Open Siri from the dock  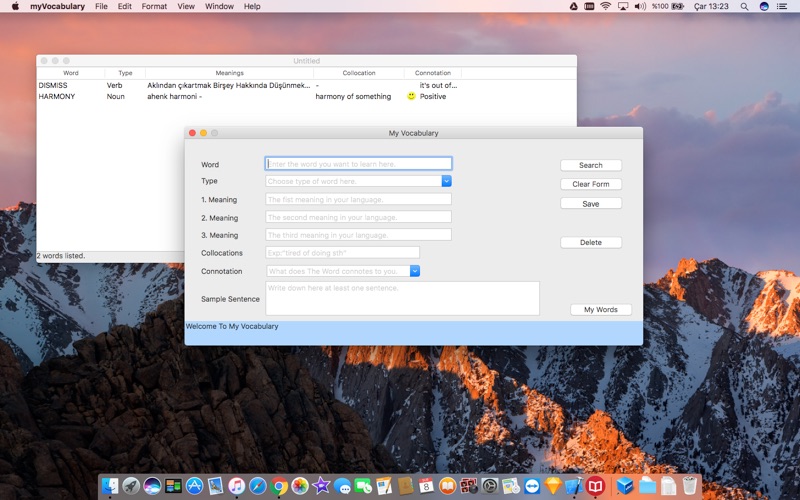pos(152,486)
